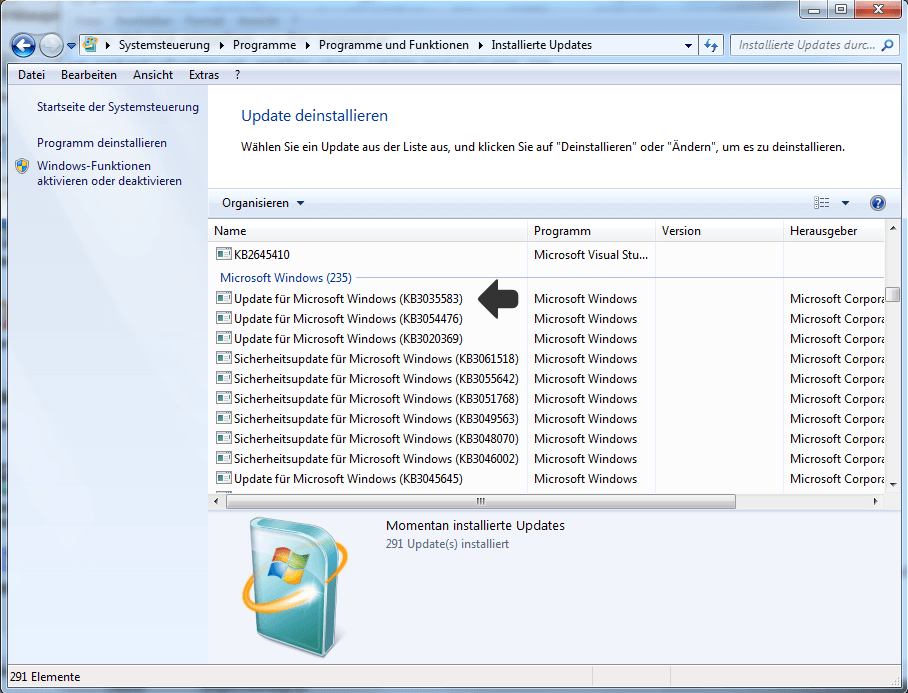Viewport: 908px width, 693px height.
Task: Select Update für Microsoft Windows (KB3035583)
Action: click(348, 299)
